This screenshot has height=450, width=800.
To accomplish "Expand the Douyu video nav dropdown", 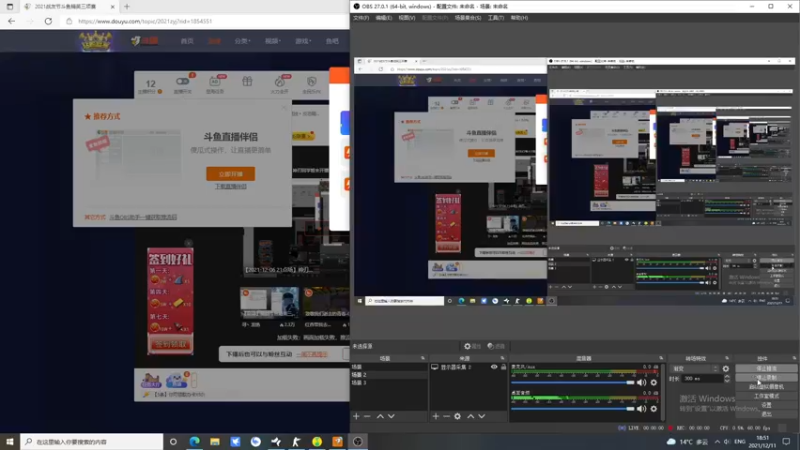I will pos(272,41).
